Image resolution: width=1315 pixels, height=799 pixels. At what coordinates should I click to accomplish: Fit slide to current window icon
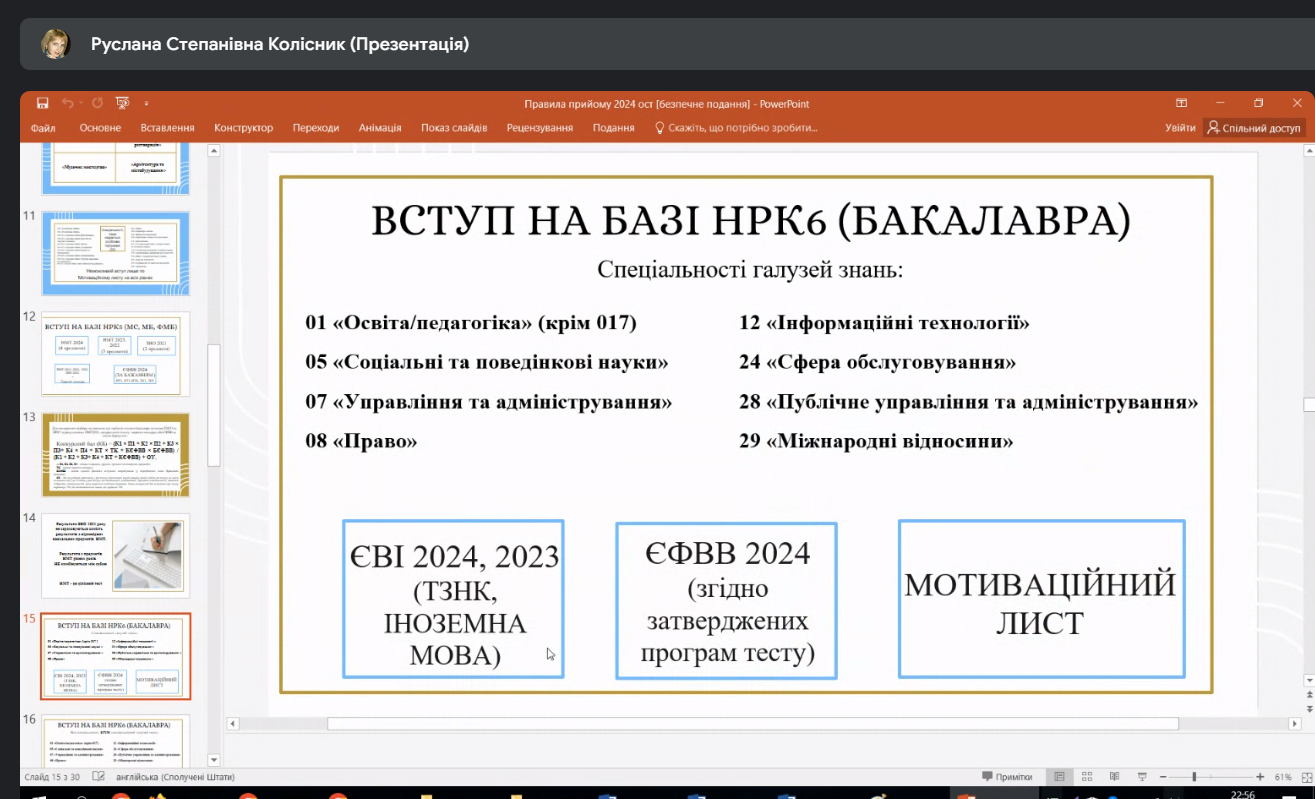tap(1305, 776)
